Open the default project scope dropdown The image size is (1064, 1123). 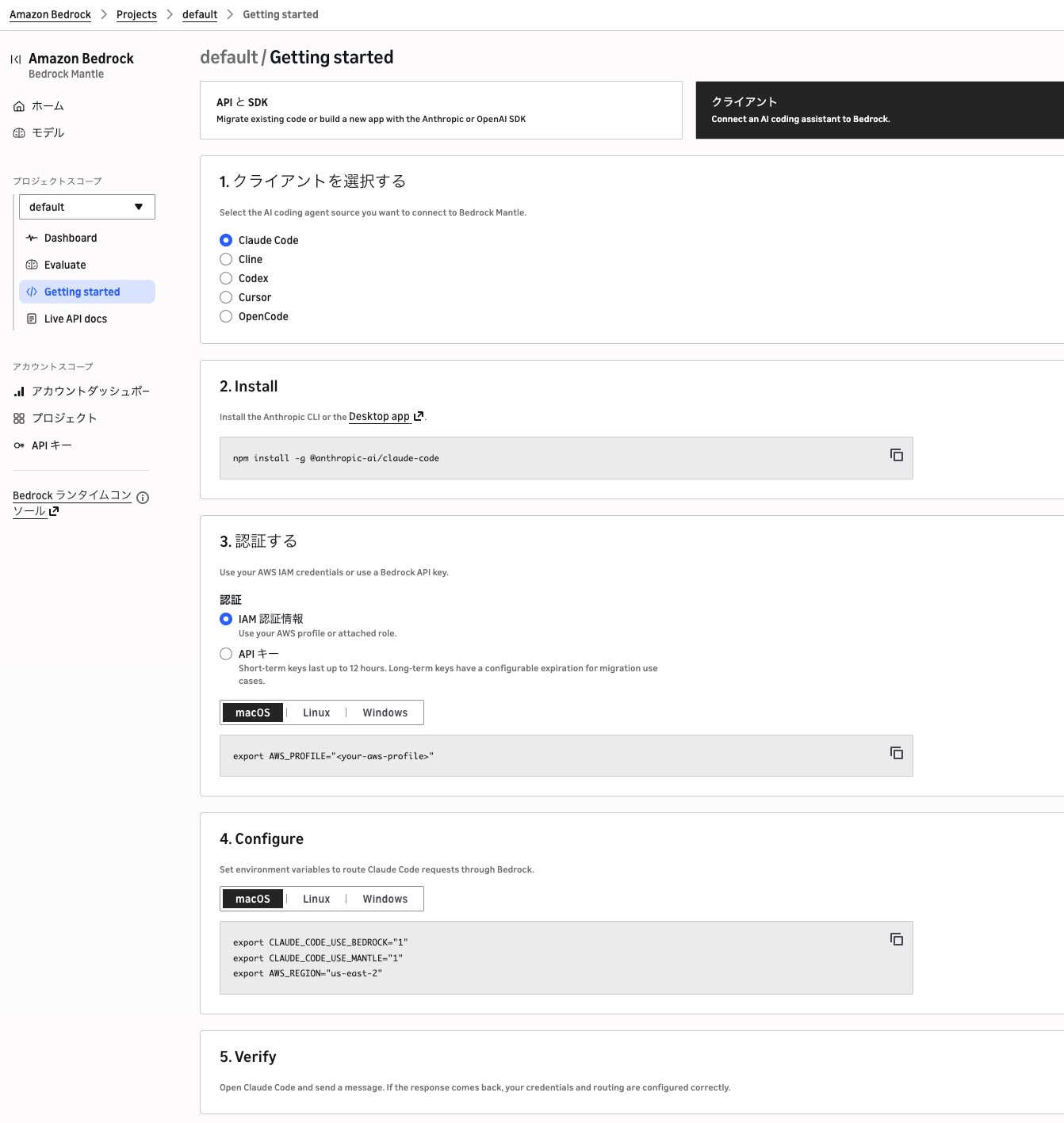coord(87,207)
